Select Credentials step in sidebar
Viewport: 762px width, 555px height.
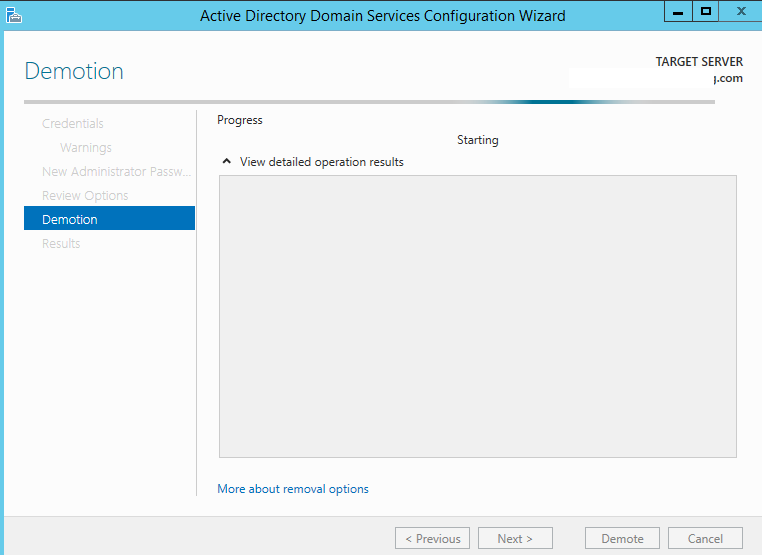click(x=73, y=123)
